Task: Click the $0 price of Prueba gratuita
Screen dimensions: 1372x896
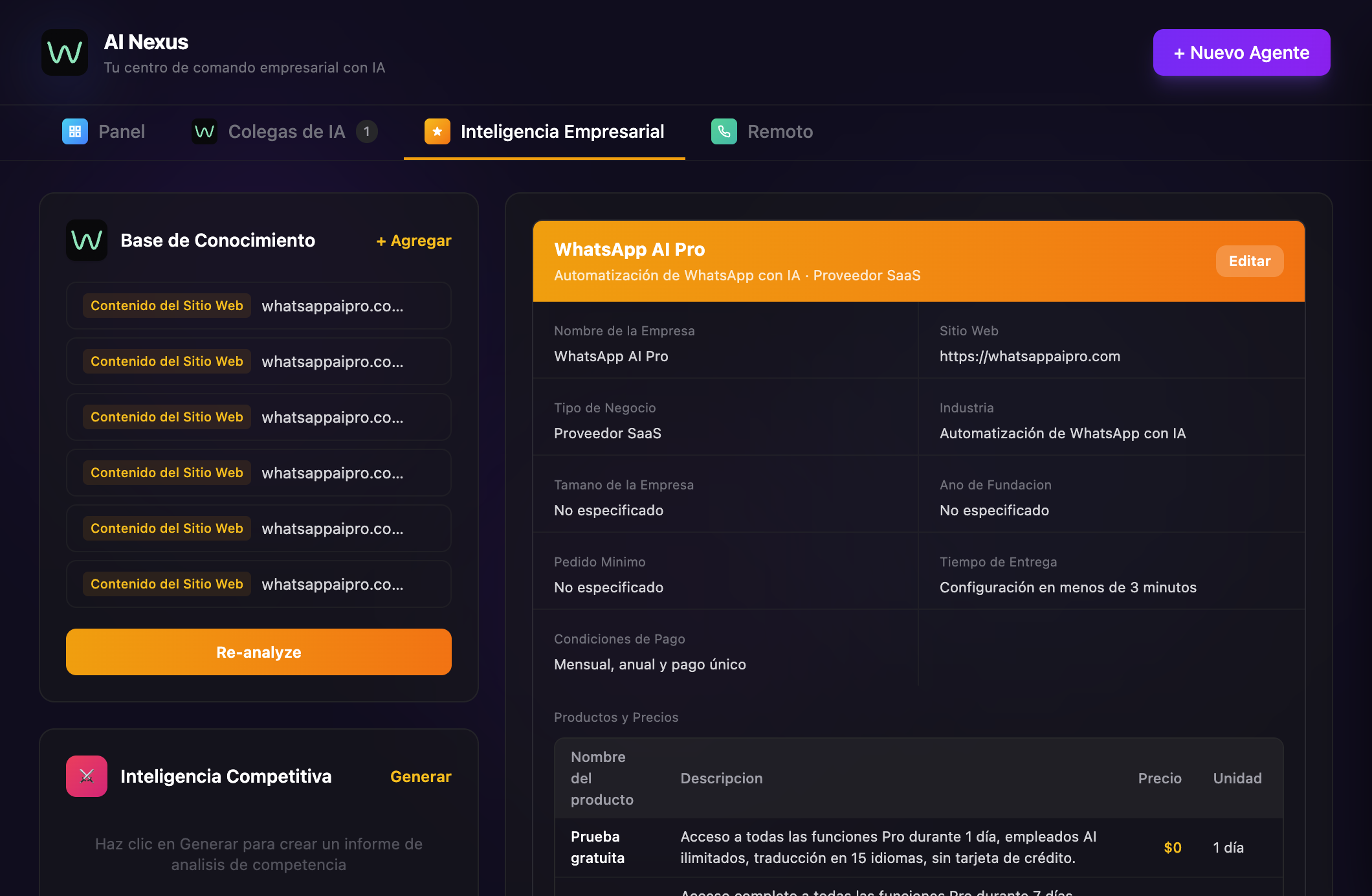Action: 1172,847
